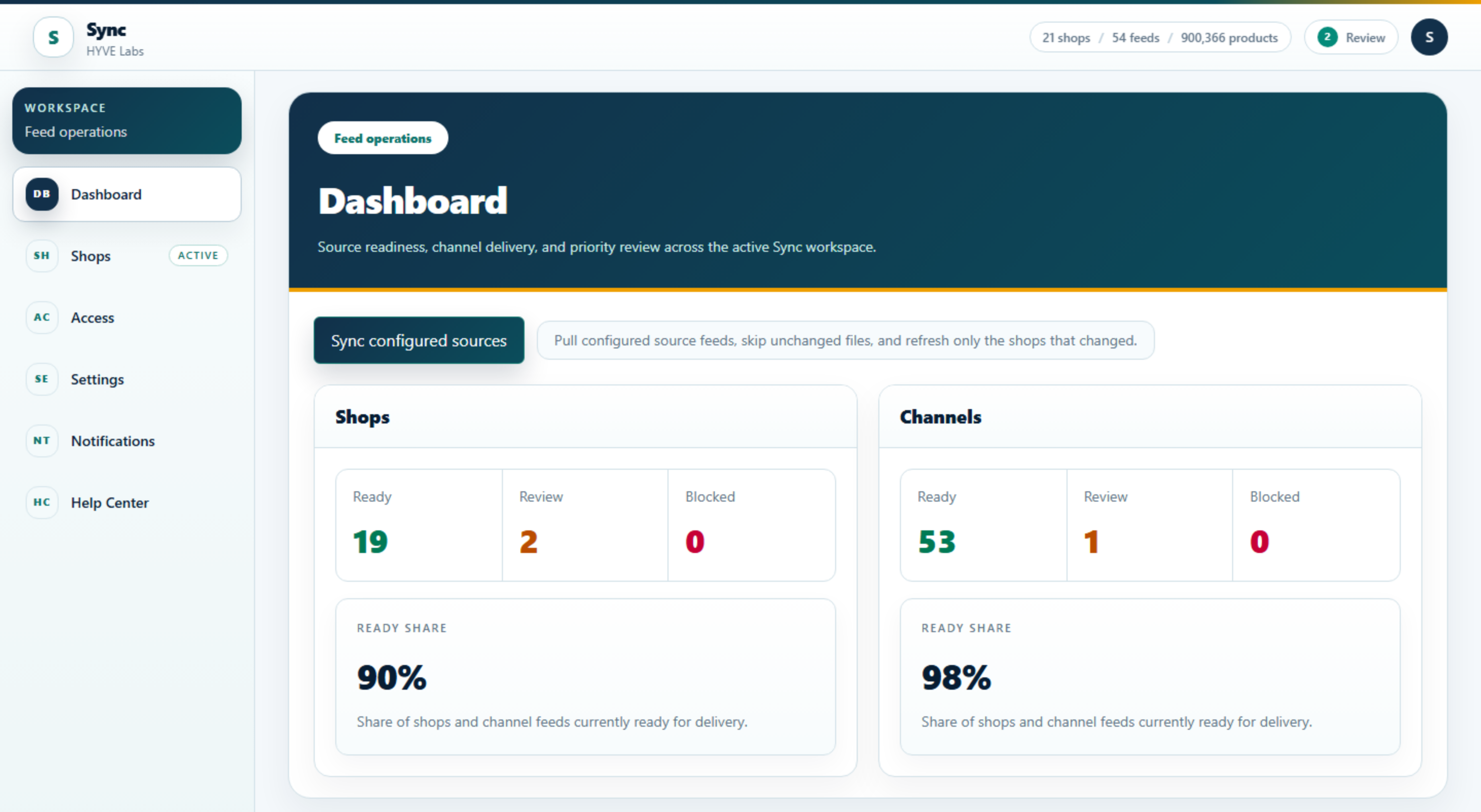Open the Access page
This screenshot has height=812, width=1481.
click(127, 317)
